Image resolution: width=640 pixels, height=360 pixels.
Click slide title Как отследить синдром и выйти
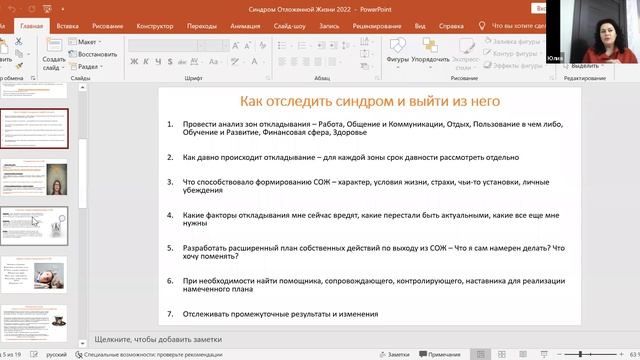370,101
